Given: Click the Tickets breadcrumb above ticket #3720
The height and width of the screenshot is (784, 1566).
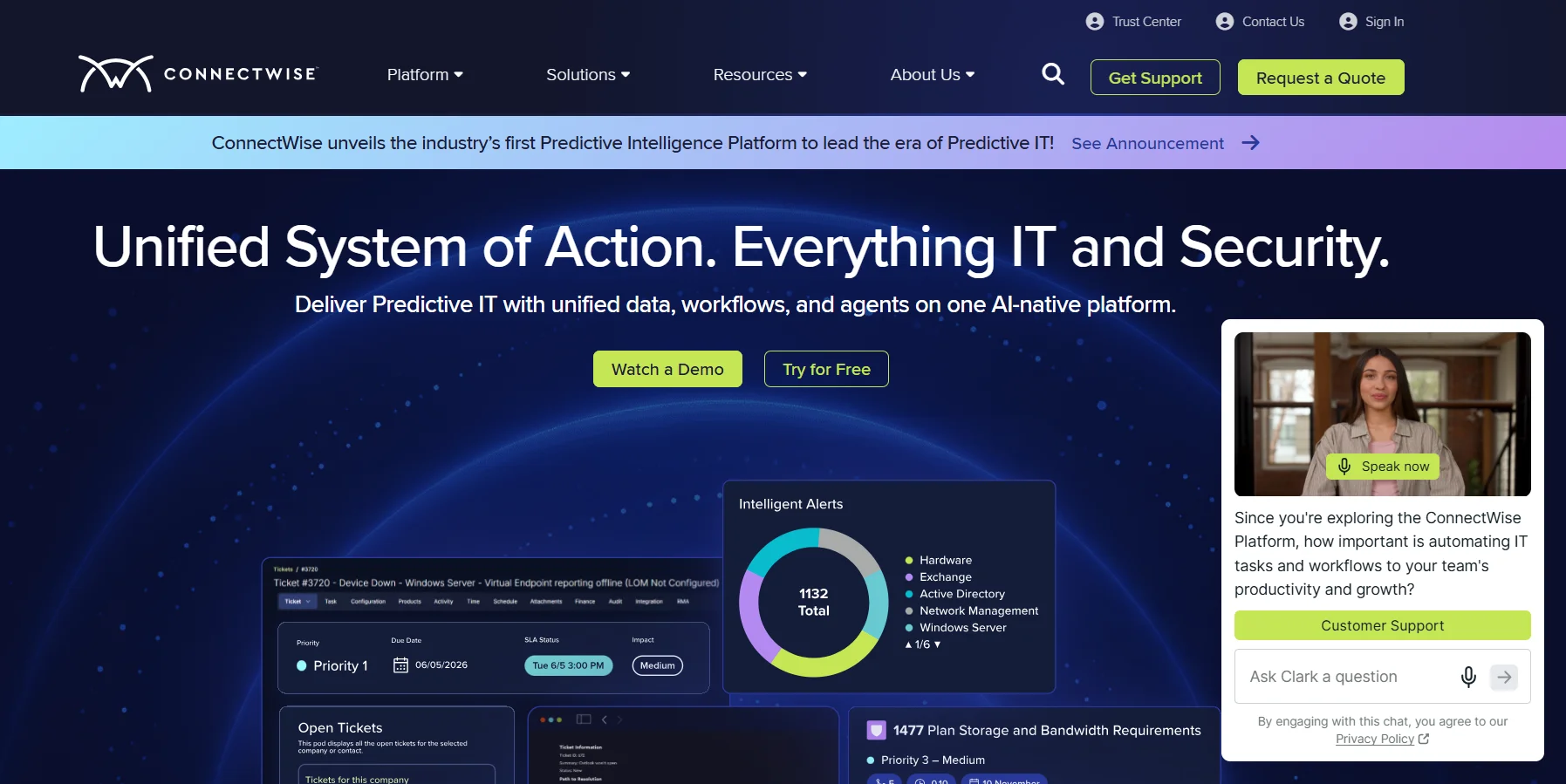Looking at the screenshot, I should click(284, 569).
